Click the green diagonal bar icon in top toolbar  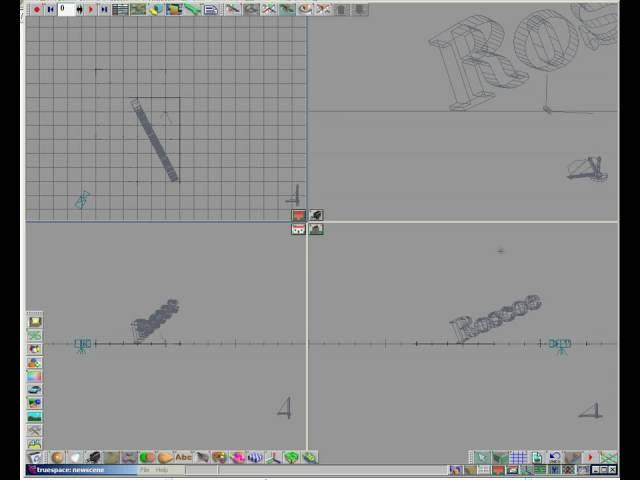click(192, 9)
